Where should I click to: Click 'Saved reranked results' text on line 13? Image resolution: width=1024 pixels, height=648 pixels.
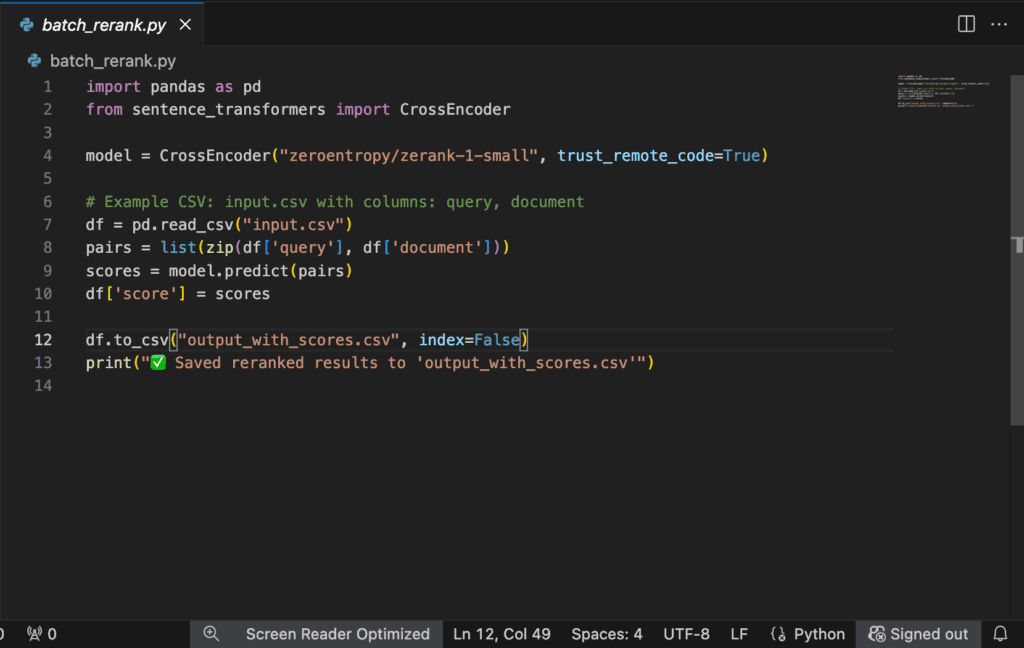(x=276, y=363)
